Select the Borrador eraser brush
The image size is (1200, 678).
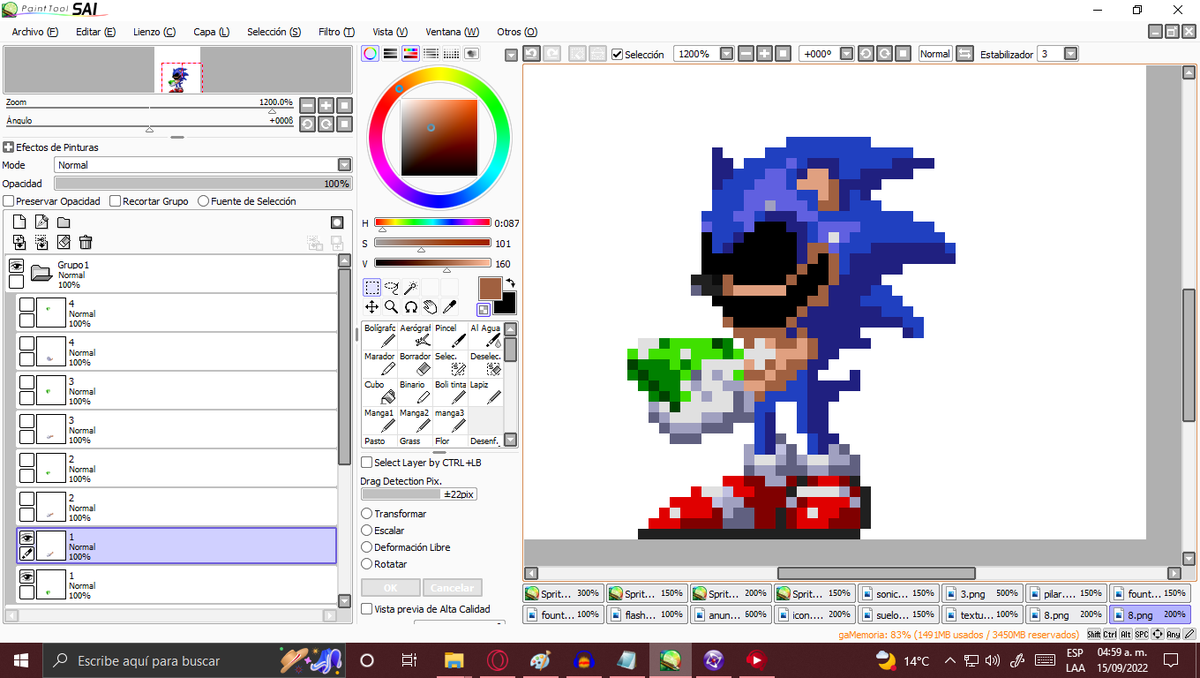tap(415, 363)
